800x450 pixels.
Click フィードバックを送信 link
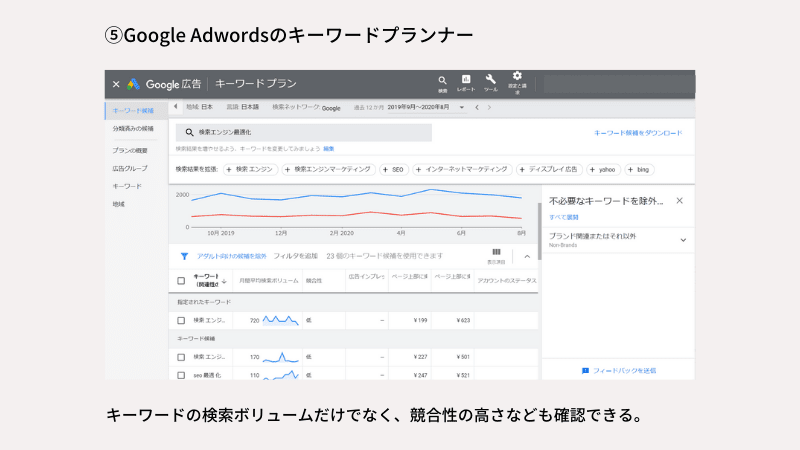pyautogui.click(x=624, y=371)
